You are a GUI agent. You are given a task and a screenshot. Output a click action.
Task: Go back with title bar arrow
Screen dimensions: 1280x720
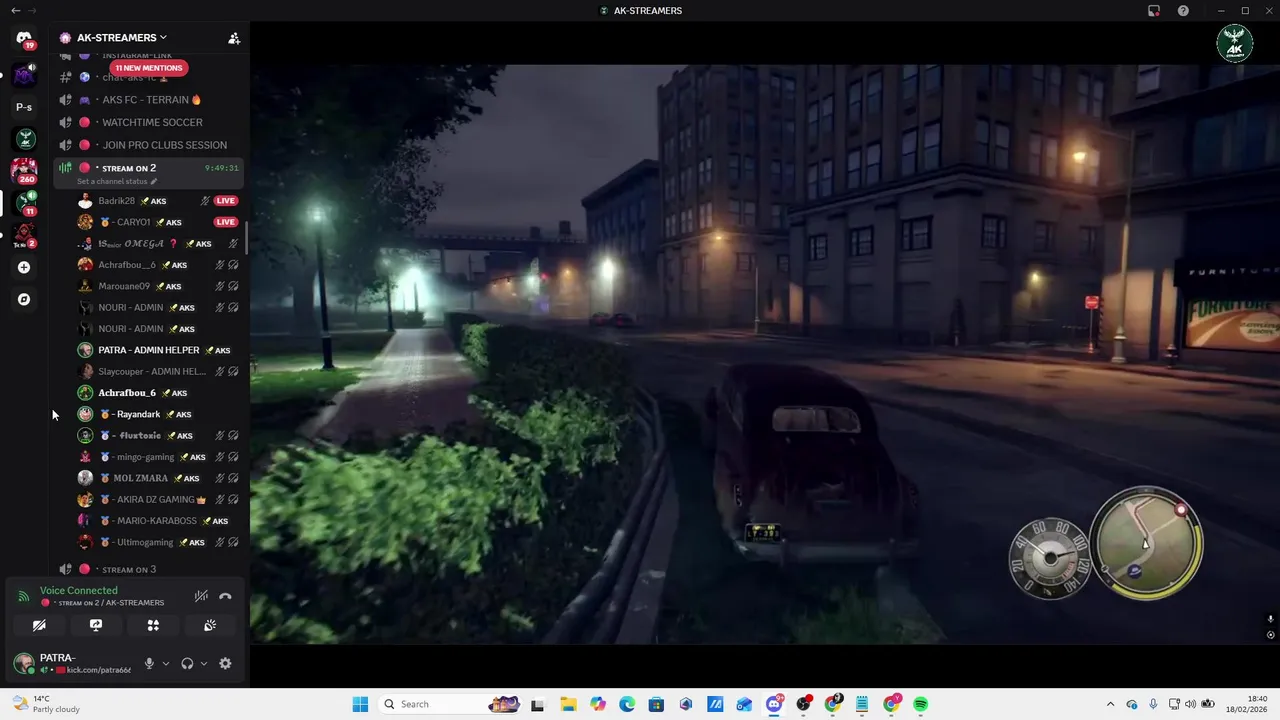pyautogui.click(x=15, y=10)
